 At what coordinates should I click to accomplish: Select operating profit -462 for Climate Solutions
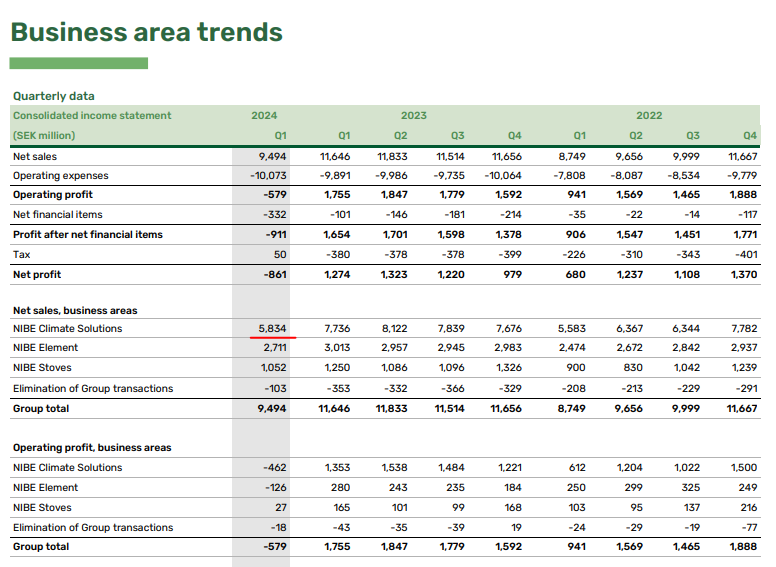tap(275, 468)
